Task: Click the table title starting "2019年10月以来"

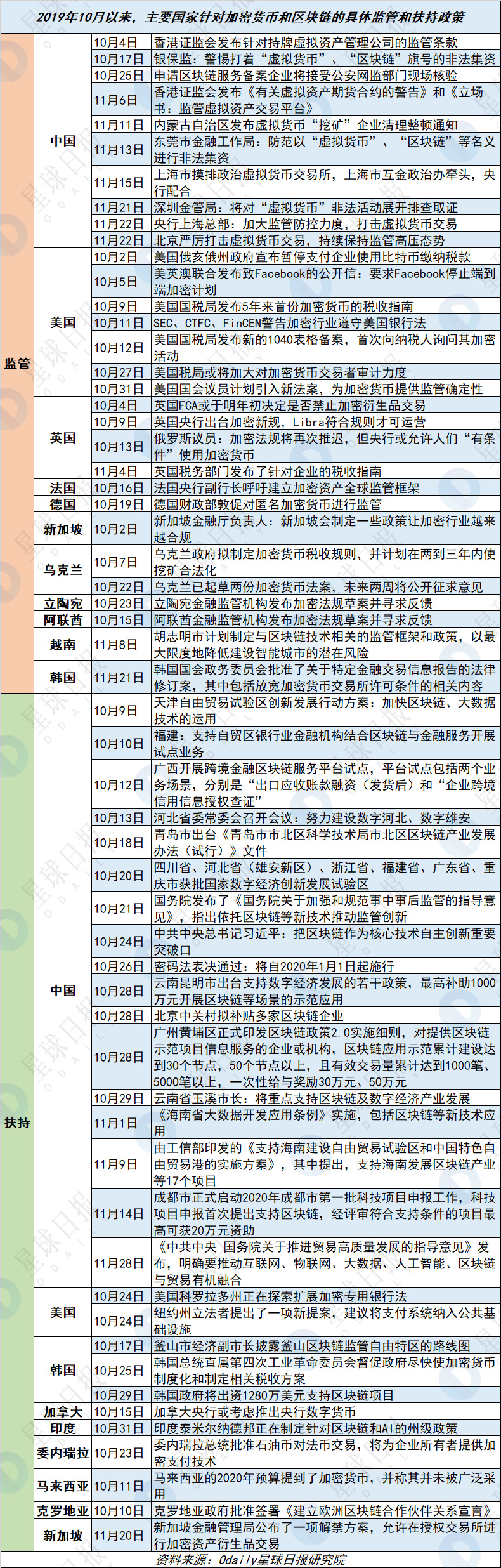Action: [x=251, y=17]
